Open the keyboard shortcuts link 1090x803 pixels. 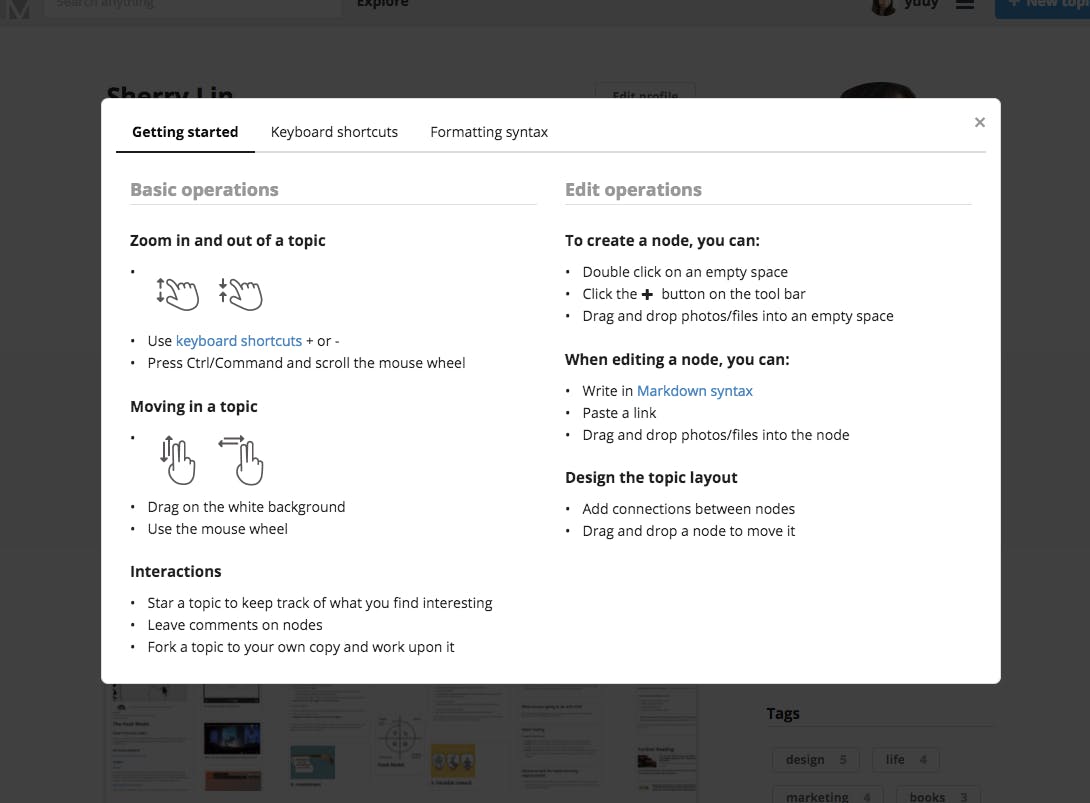(x=238, y=341)
